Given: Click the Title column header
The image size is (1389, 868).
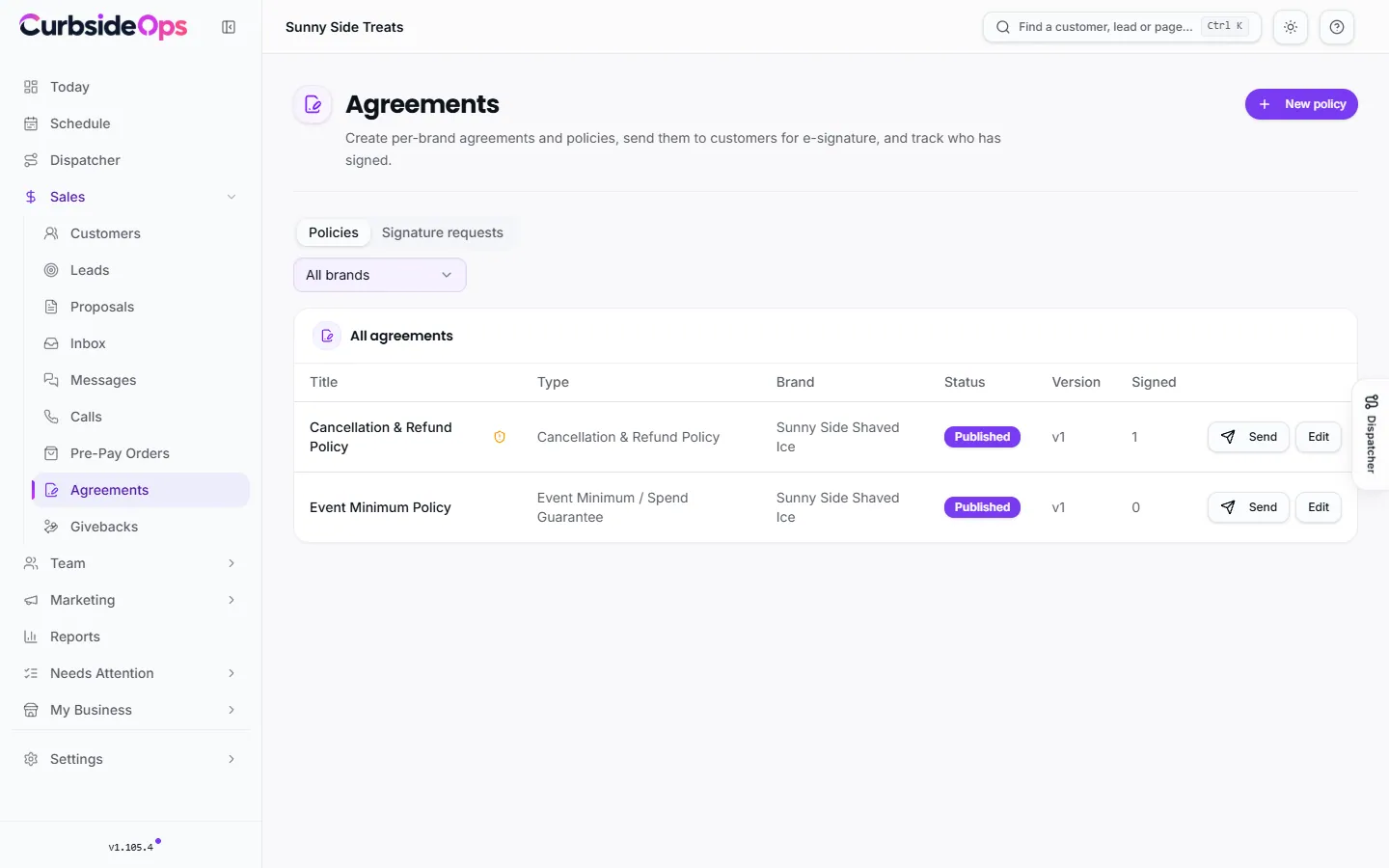Looking at the screenshot, I should pos(324,382).
